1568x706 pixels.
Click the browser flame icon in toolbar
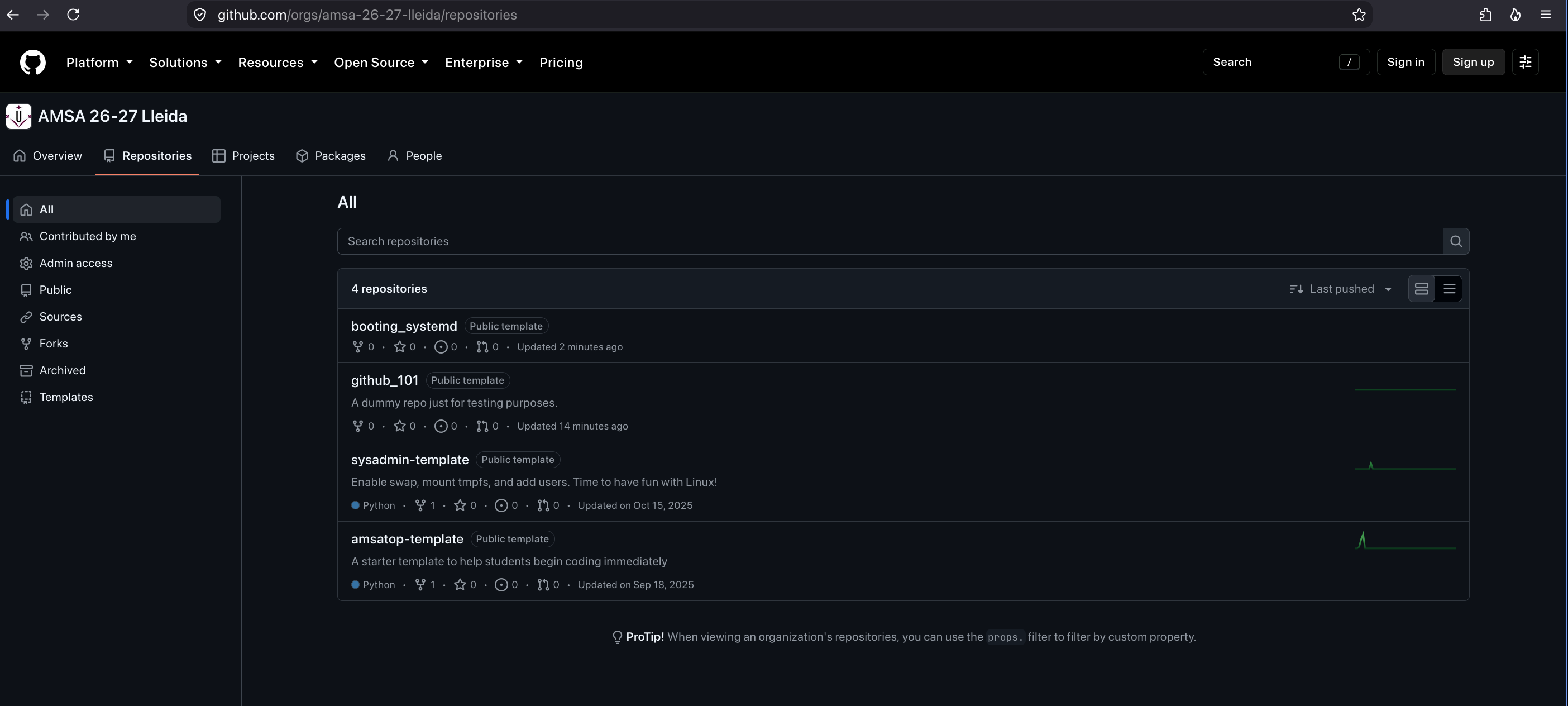[x=1516, y=15]
